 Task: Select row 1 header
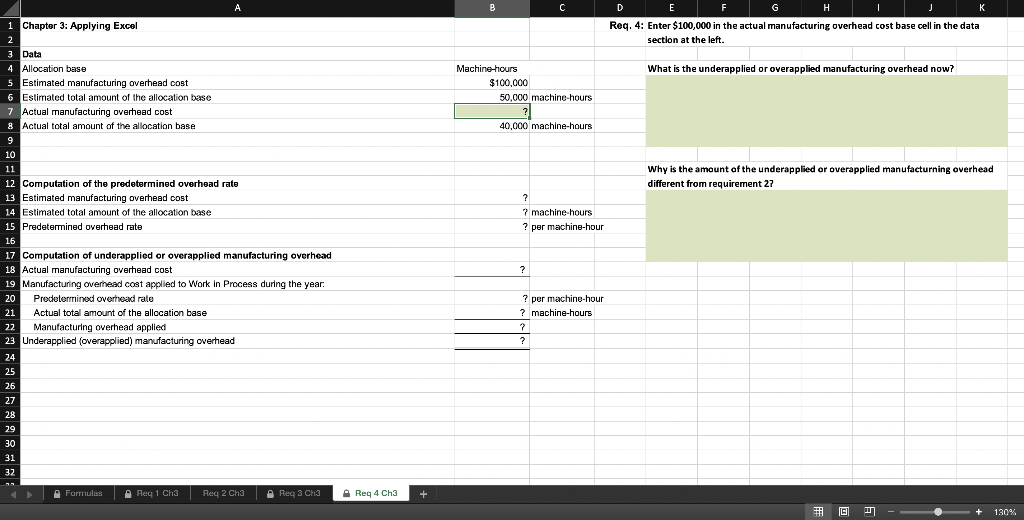point(10,25)
